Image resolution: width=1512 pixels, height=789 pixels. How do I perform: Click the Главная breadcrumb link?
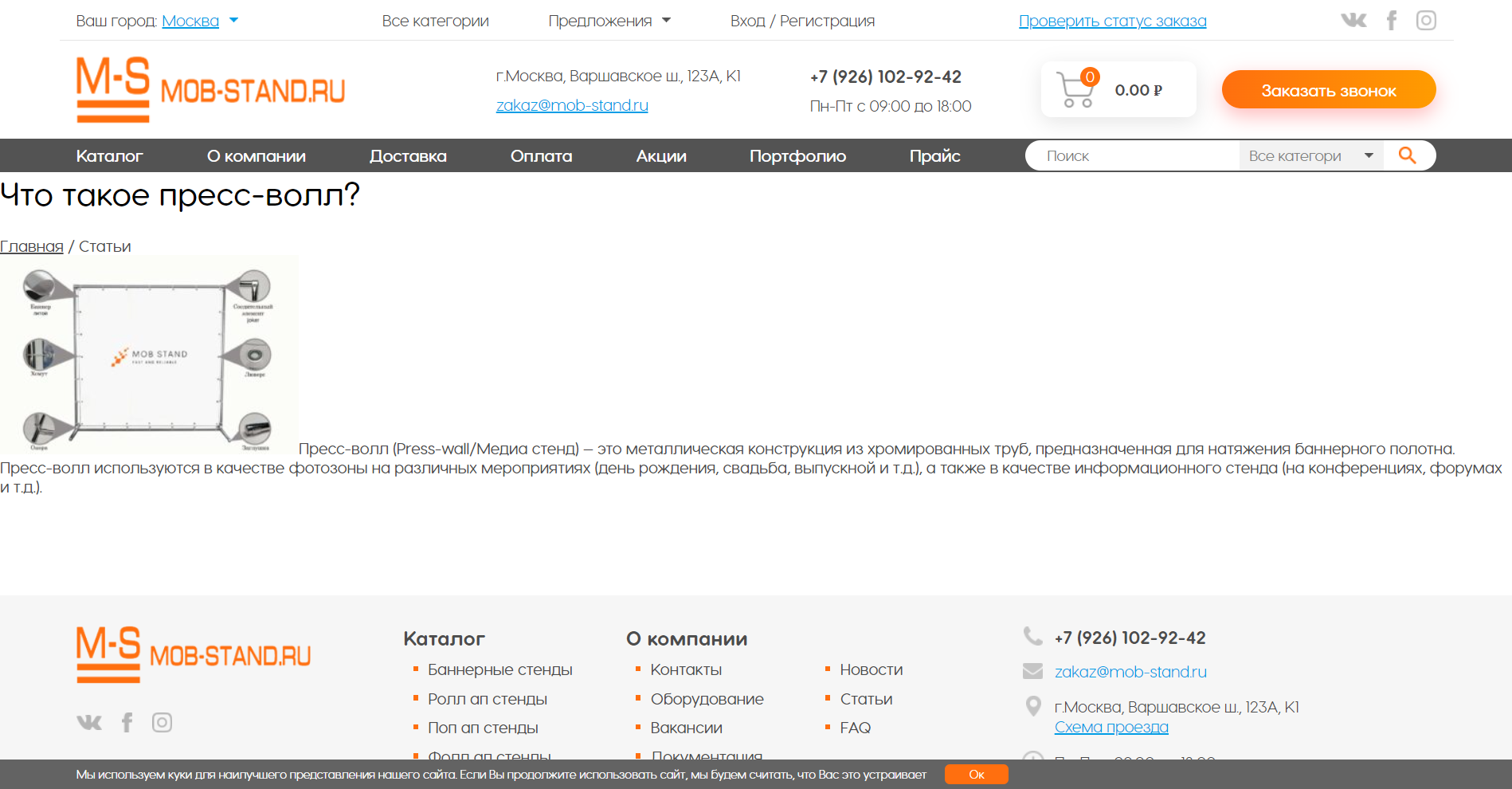point(32,246)
